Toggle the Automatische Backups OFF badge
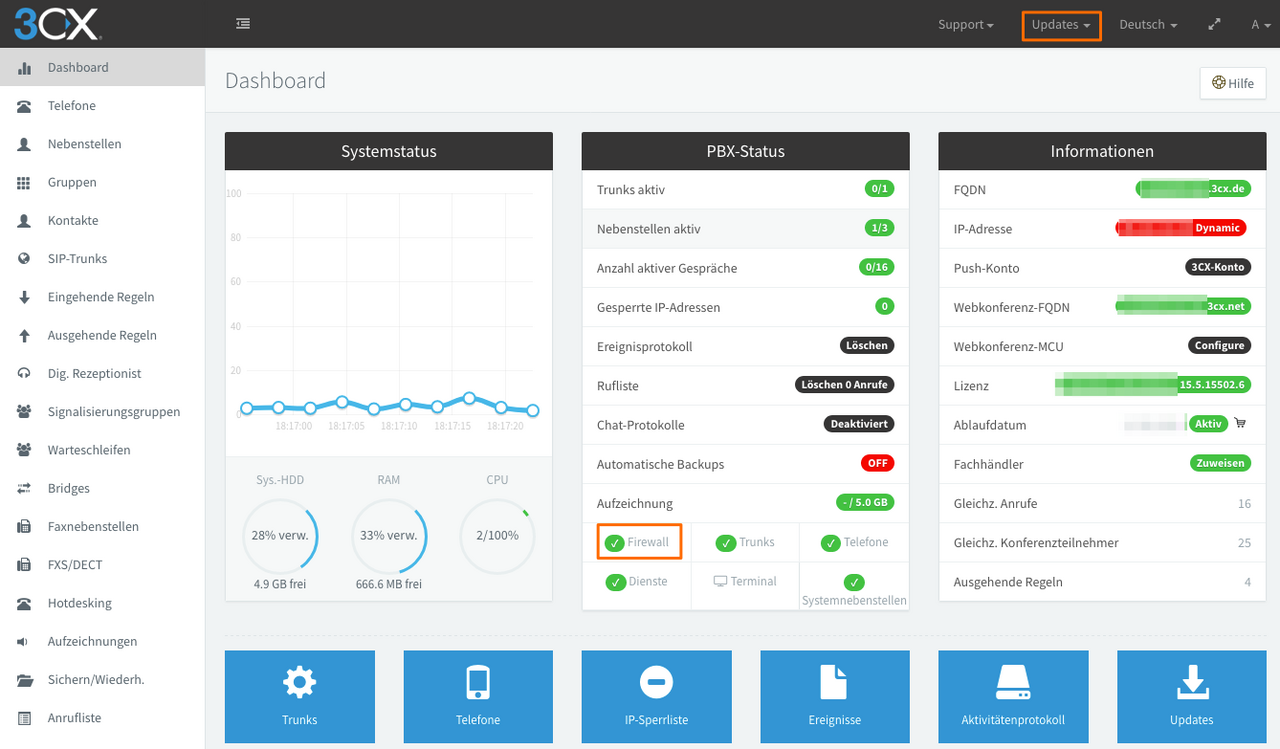Image resolution: width=1280 pixels, height=749 pixels. 877,463
